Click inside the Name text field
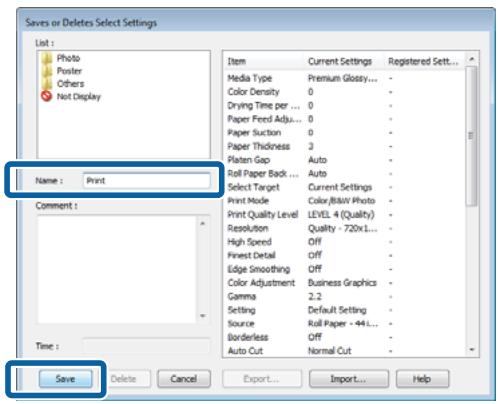Viewport: 498px width, 404px height. click(147, 180)
